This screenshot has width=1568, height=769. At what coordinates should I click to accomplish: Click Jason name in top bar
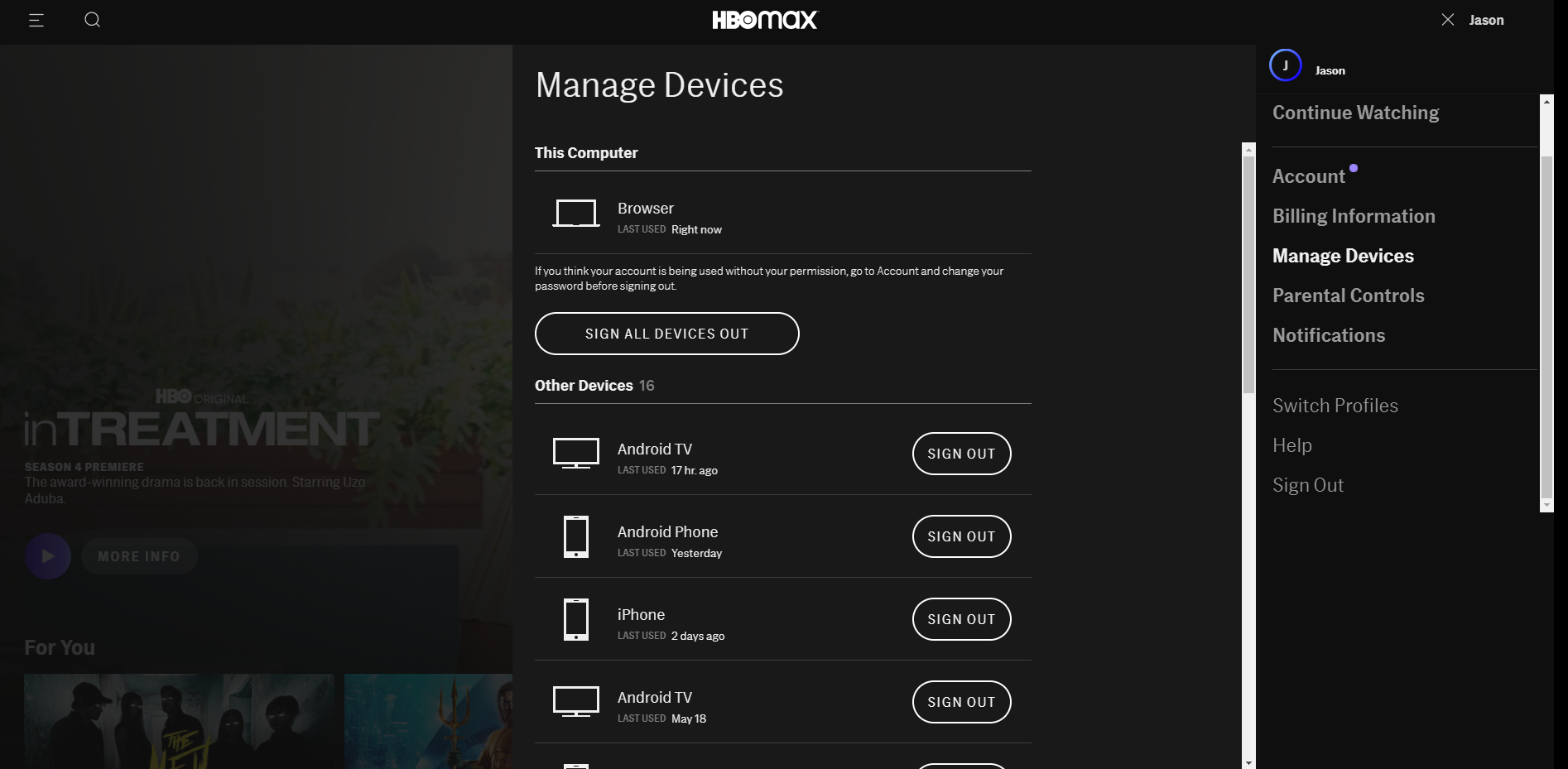pos(1487,20)
